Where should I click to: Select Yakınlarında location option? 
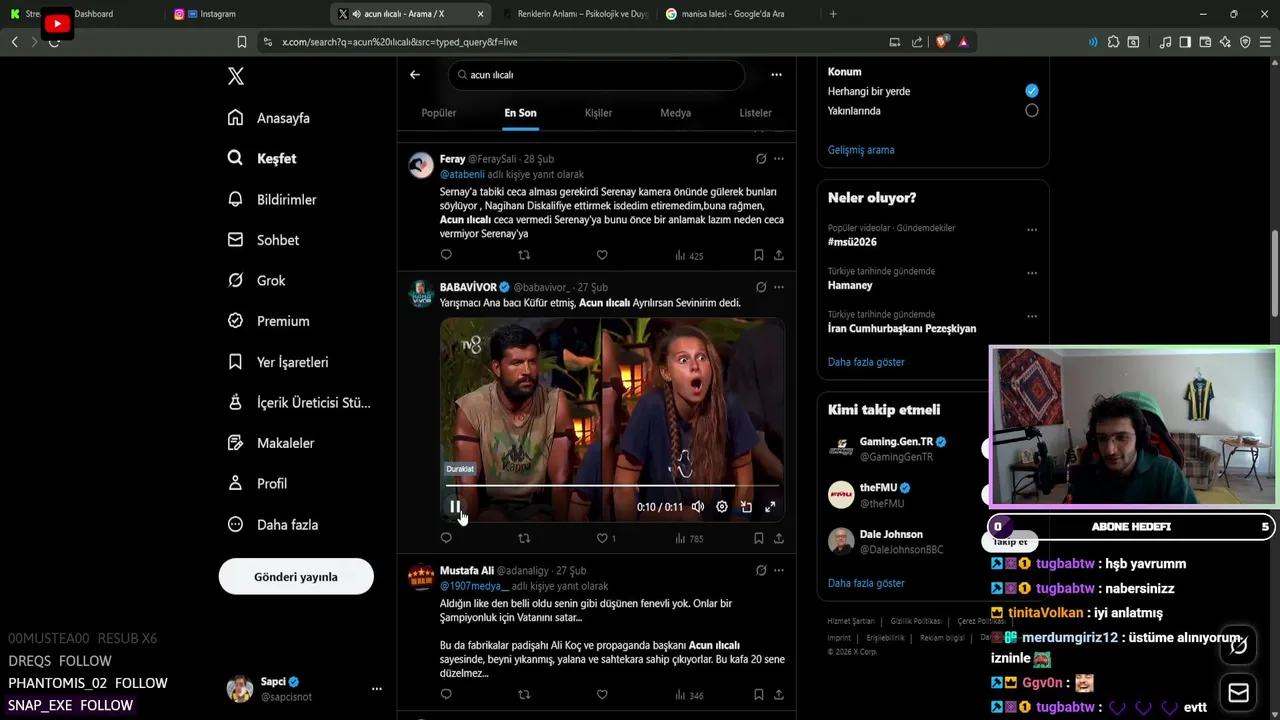pos(1032,111)
